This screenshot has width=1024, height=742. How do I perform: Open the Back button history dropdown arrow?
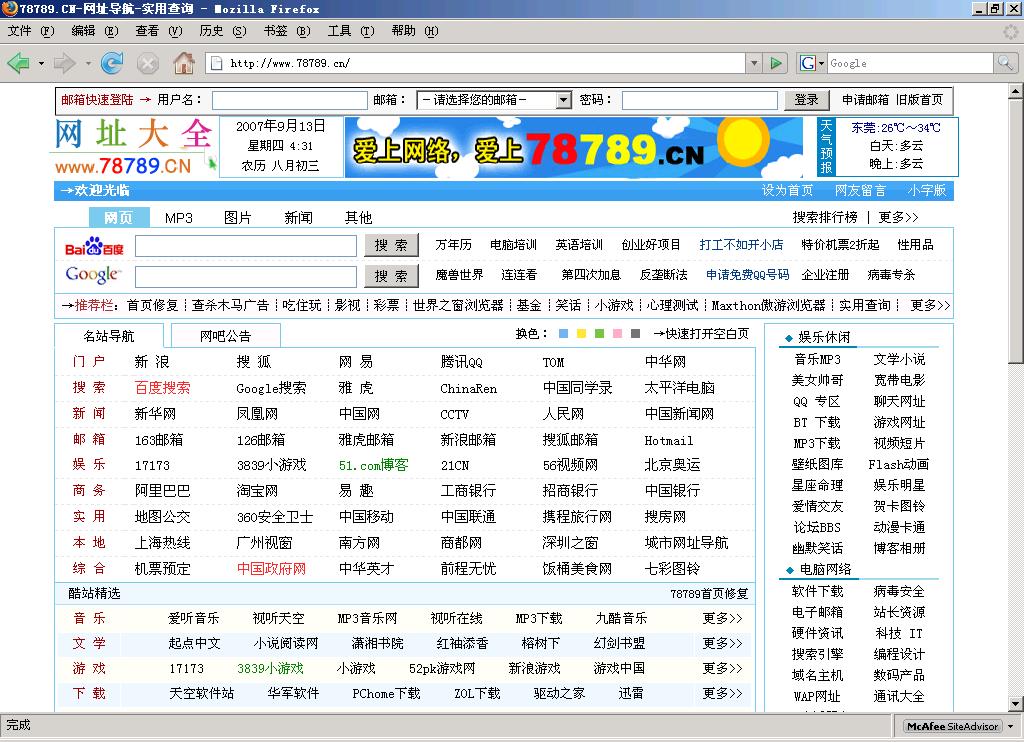click(41, 63)
